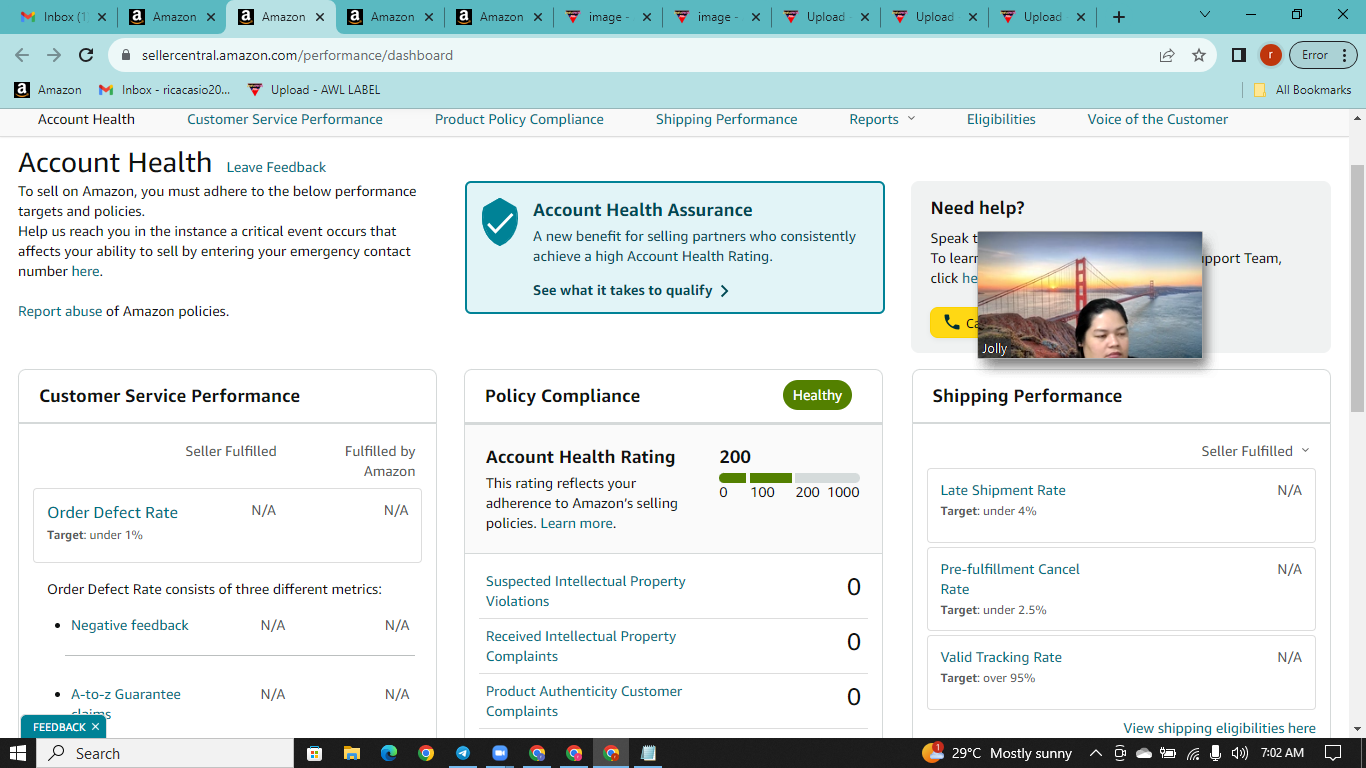The image size is (1366, 768).
Task: Go back using the browser back arrow
Action: point(22,55)
